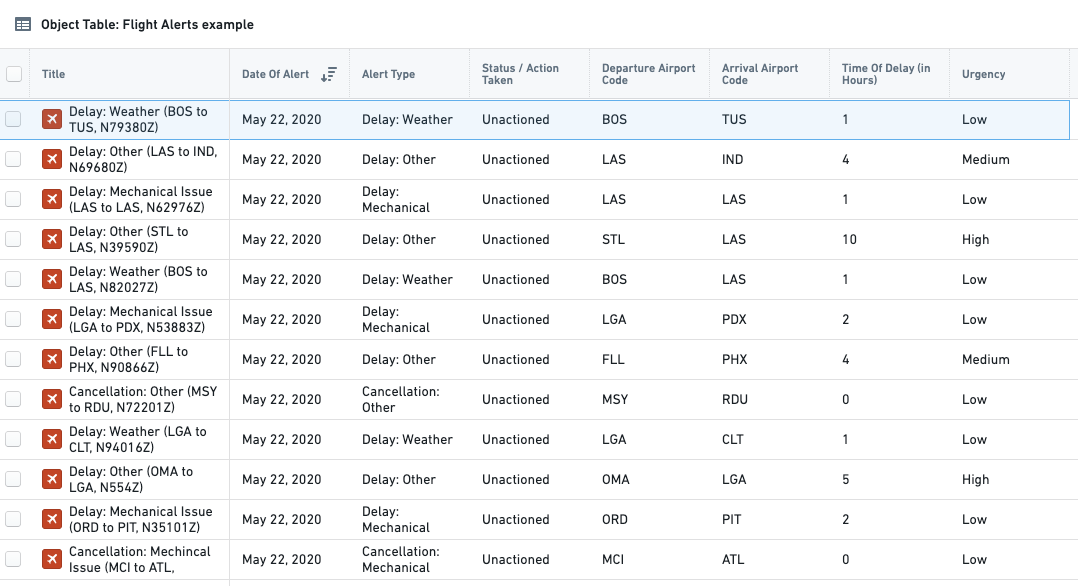Click the 'Object Table: Flight Alerts example' title
1078x586 pixels.
point(147,25)
